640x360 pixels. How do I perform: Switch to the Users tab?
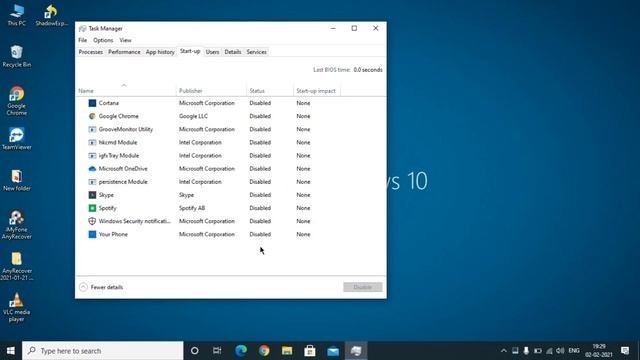point(212,52)
